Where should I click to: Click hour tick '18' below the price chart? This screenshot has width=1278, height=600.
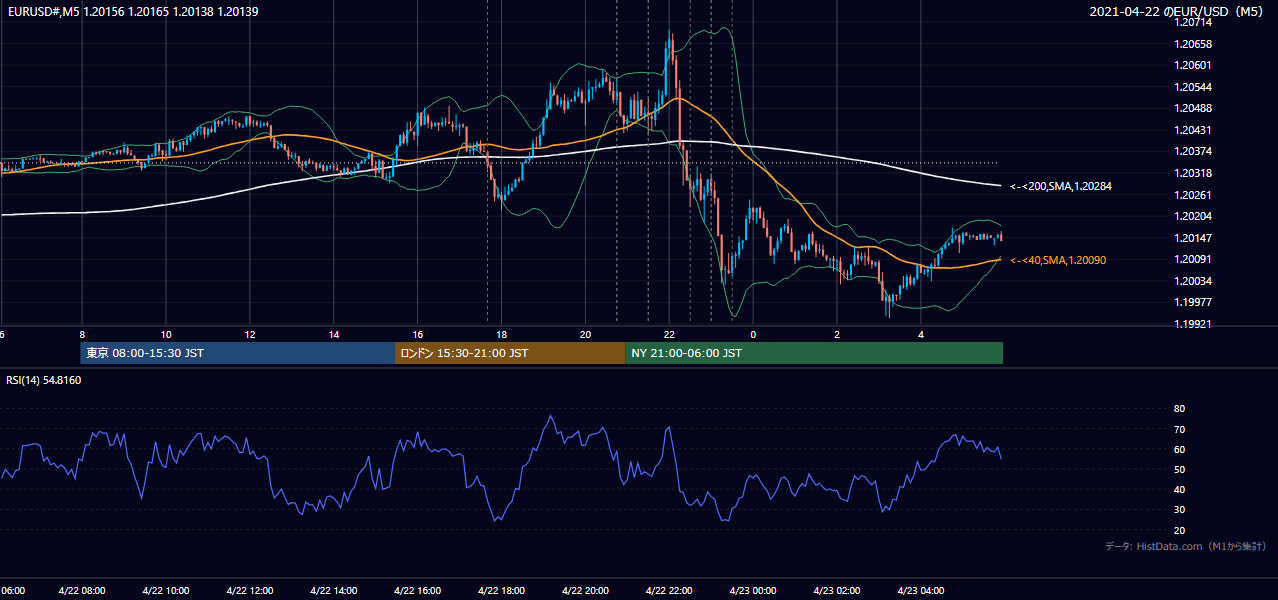[502, 335]
